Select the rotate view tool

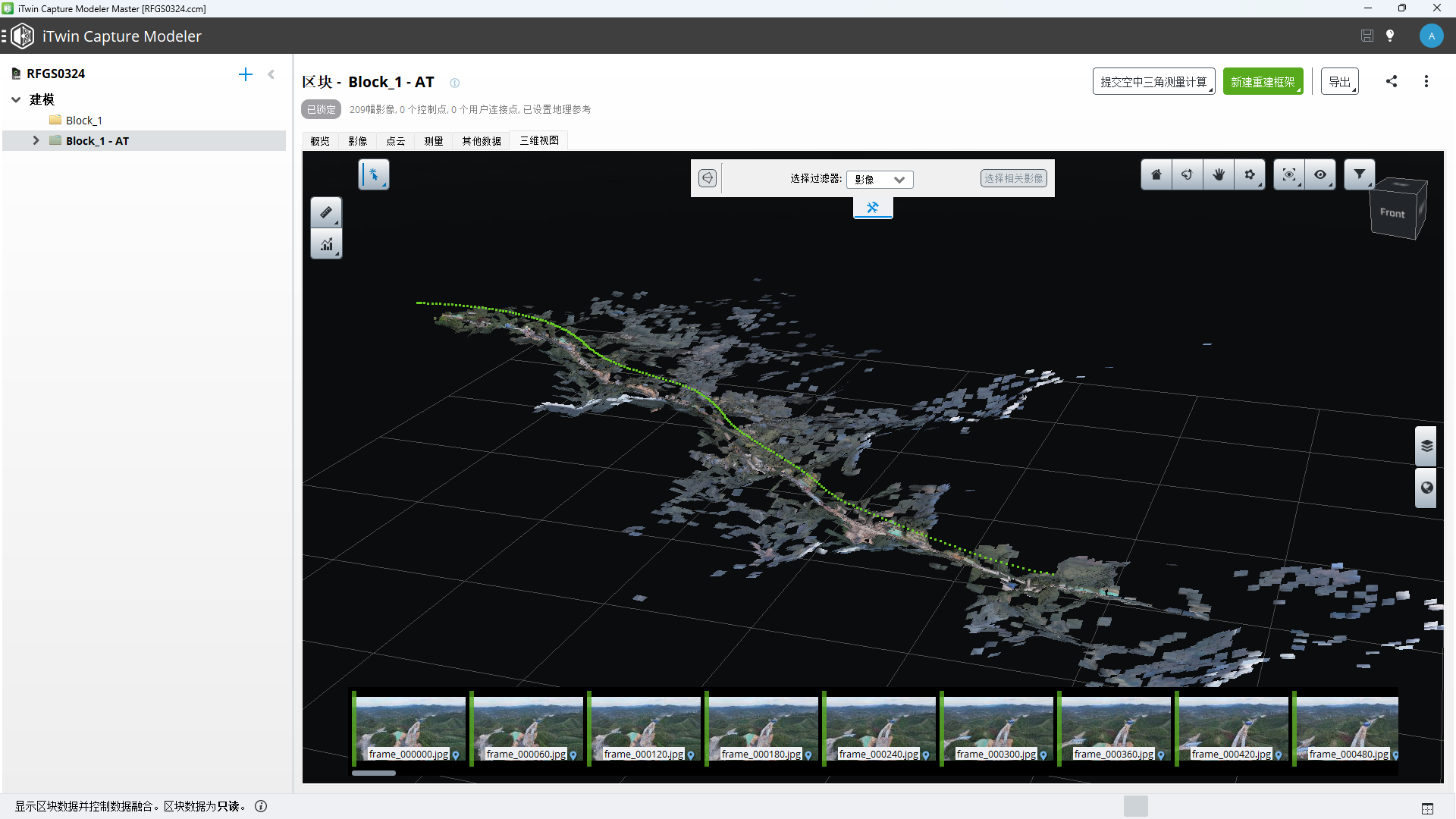tap(1188, 175)
